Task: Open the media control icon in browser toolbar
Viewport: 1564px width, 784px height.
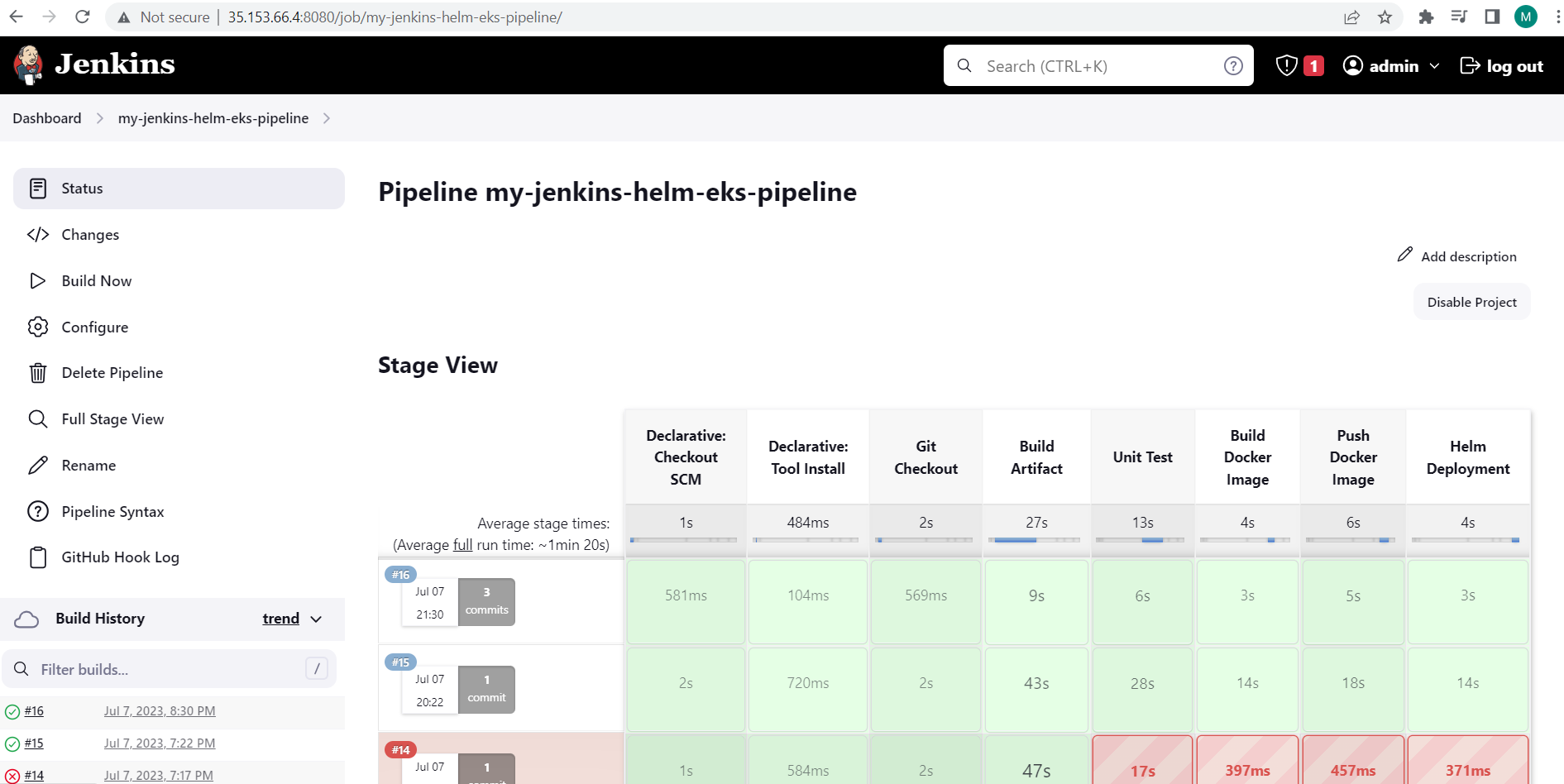Action: [x=1459, y=17]
